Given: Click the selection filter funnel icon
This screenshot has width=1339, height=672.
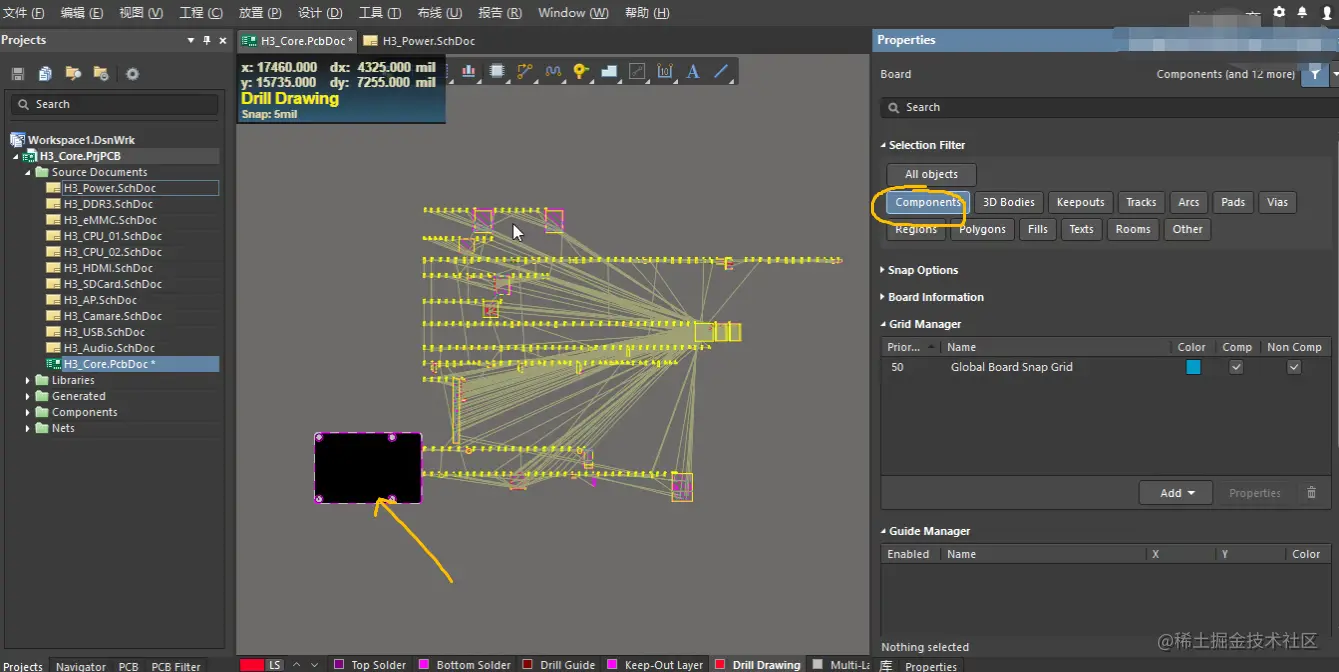Looking at the screenshot, I should pos(1315,74).
